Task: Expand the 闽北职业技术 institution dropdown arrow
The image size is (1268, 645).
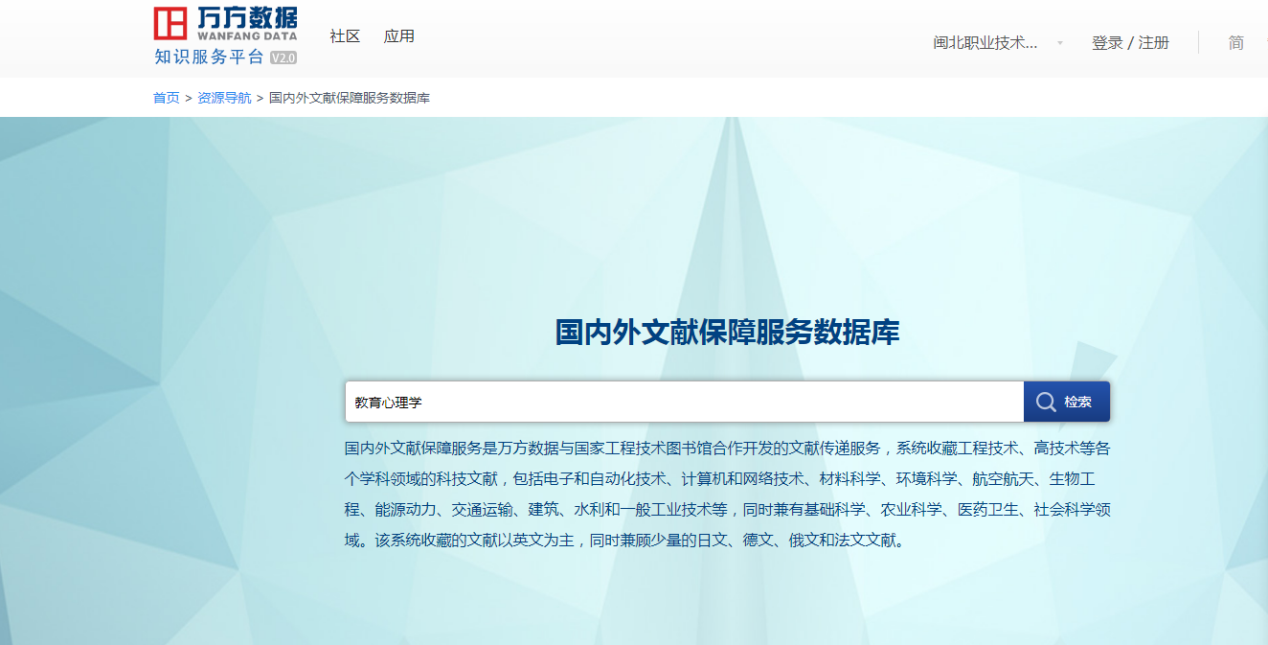Action: [1060, 44]
